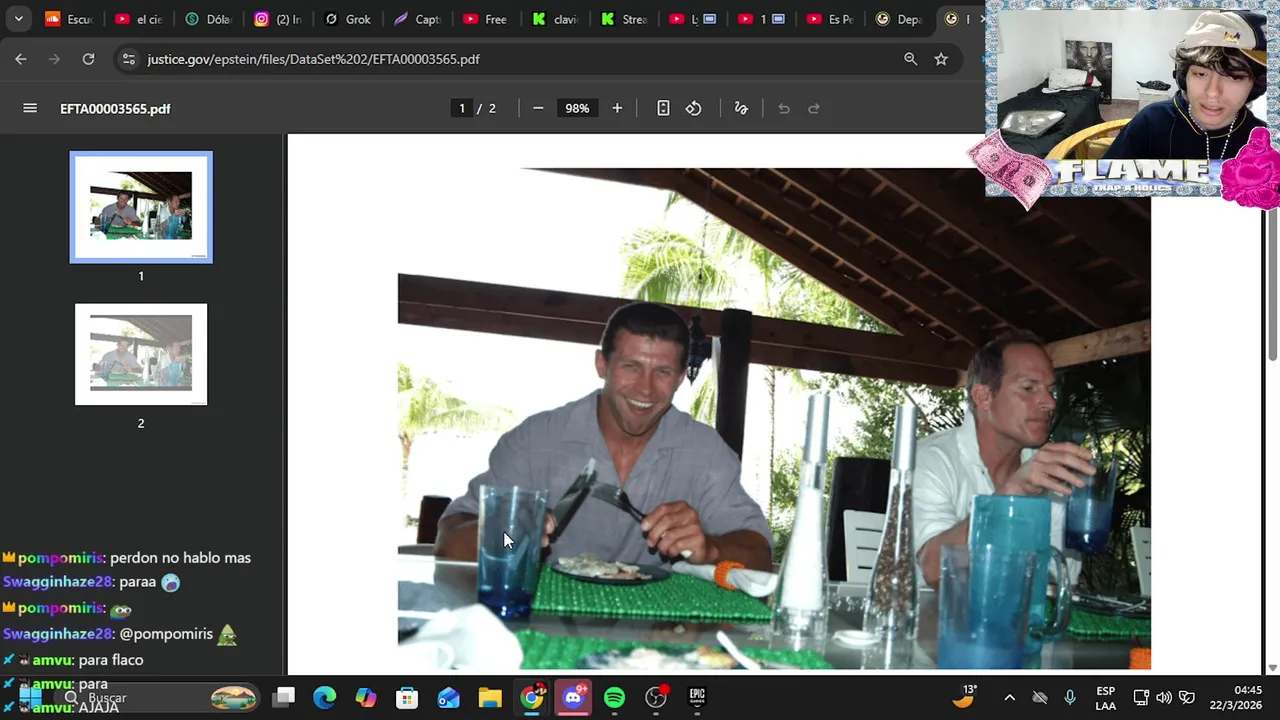Click the PDF redo arrow
Image resolution: width=1280 pixels, height=720 pixels.
(x=814, y=108)
